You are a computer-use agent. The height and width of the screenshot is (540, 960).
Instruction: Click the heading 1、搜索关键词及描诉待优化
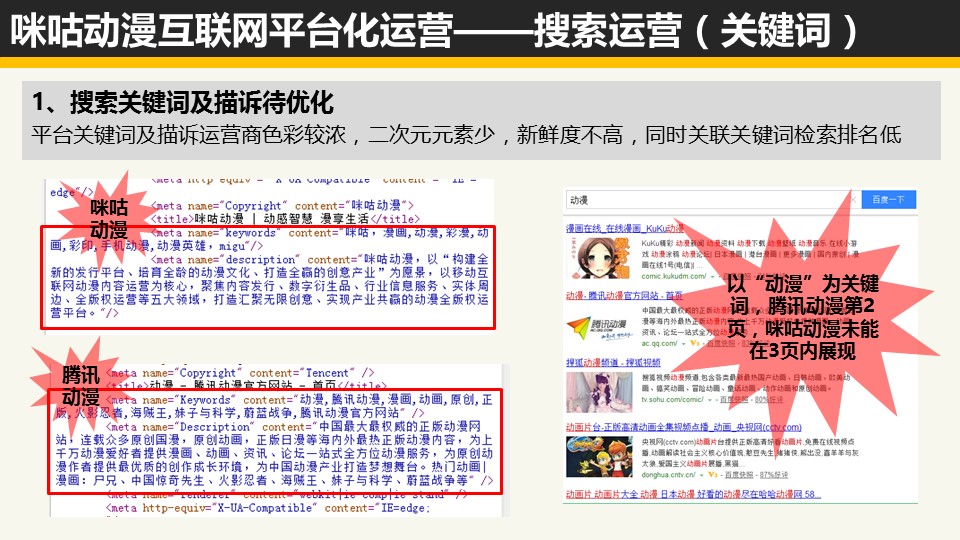pyautogui.click(x=183, y=102)
